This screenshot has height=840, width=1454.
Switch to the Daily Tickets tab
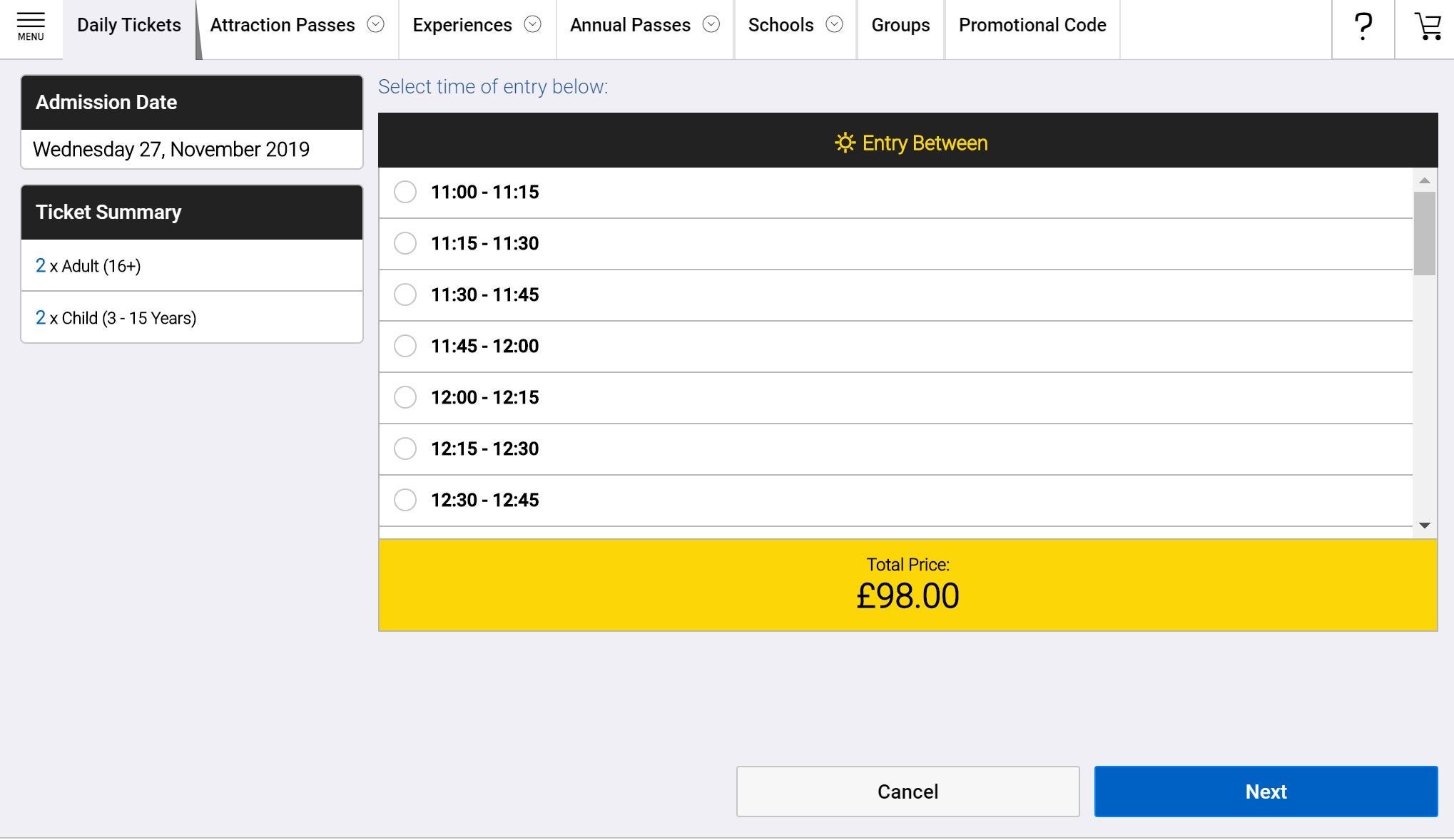click(129, 26)
